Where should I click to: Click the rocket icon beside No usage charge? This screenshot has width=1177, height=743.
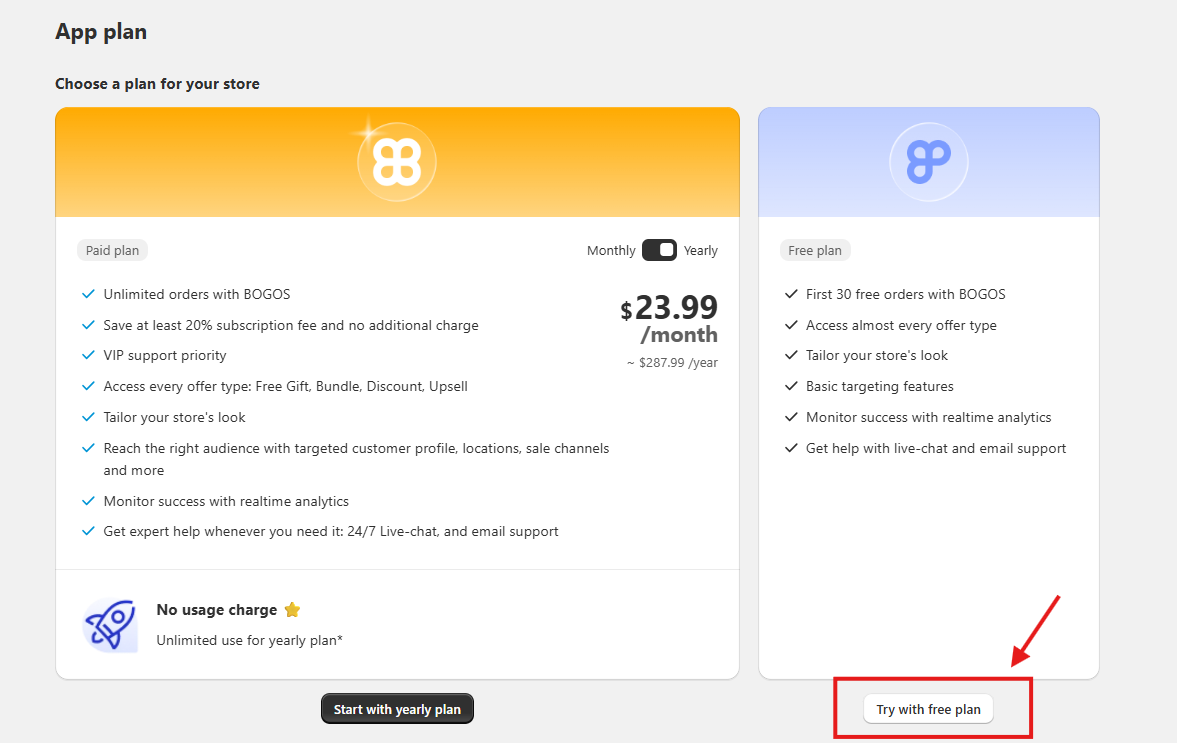pyautogui.click(x=110, y=624)
